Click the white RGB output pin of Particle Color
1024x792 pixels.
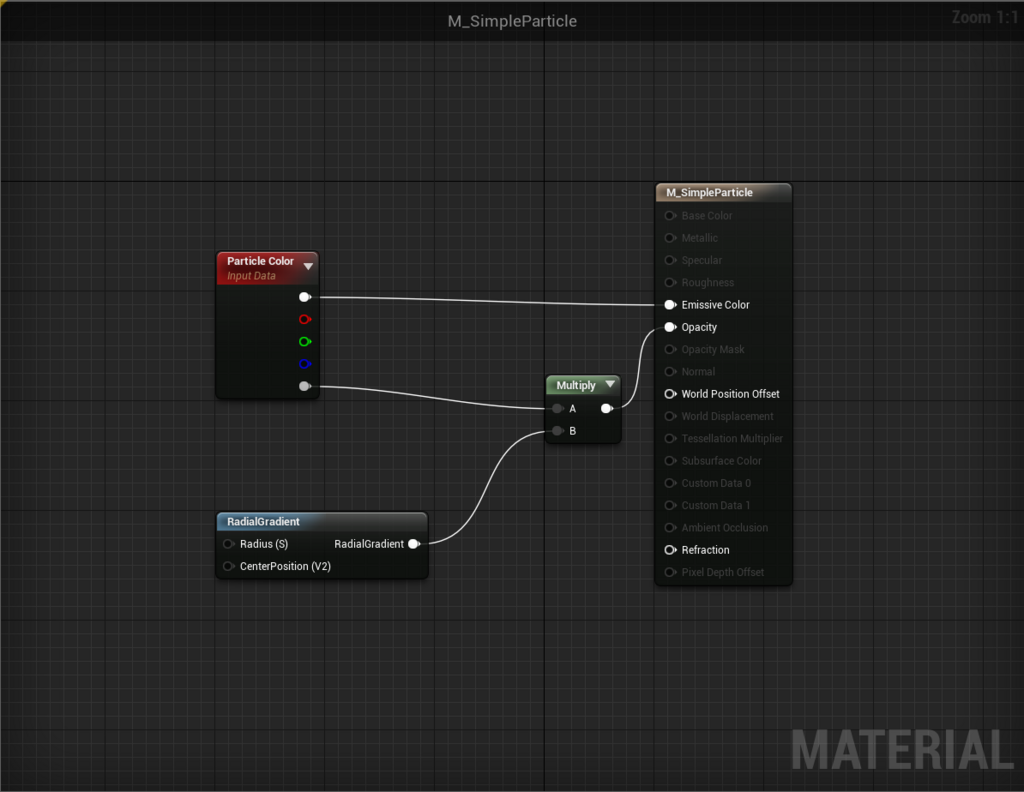[x=304, y=297]
